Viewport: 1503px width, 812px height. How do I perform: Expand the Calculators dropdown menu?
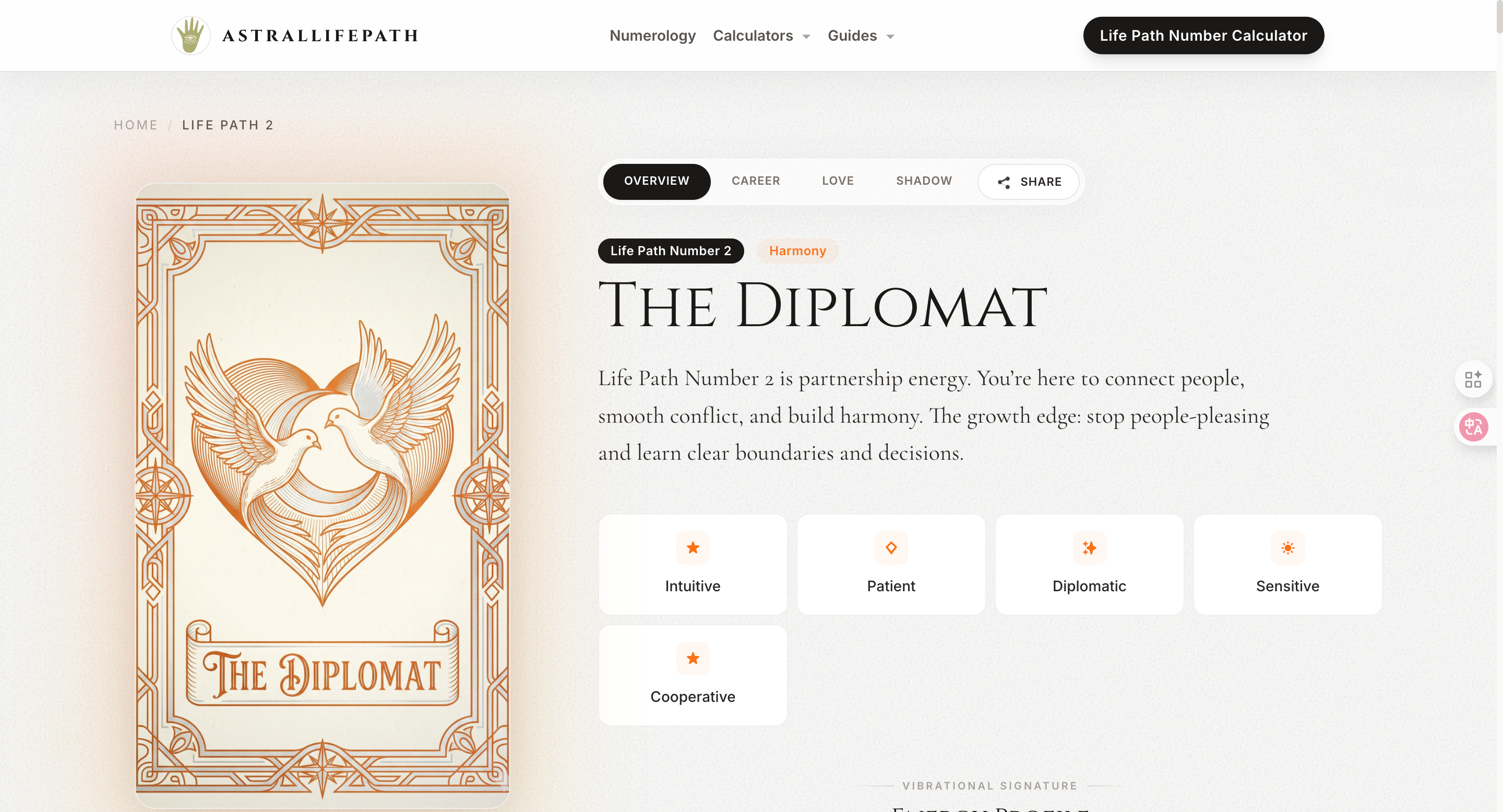[x=761, y=35]
